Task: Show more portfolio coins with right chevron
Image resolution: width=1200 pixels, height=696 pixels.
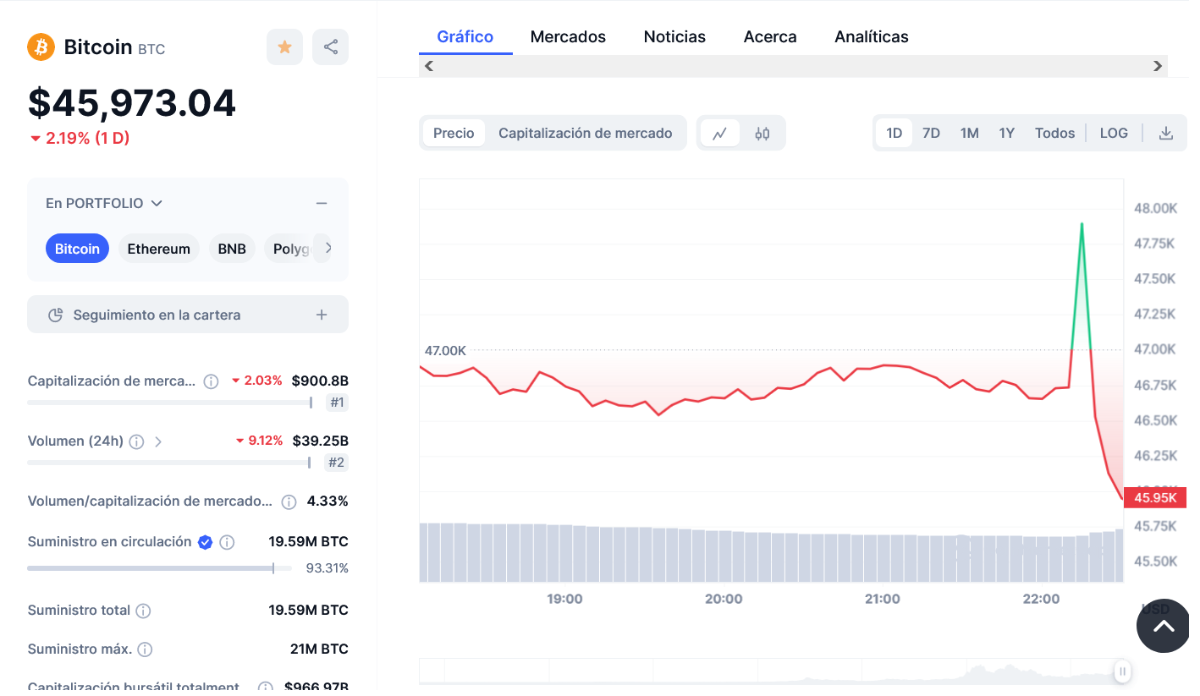Action: pyautogui.click(x=329, y=248)
